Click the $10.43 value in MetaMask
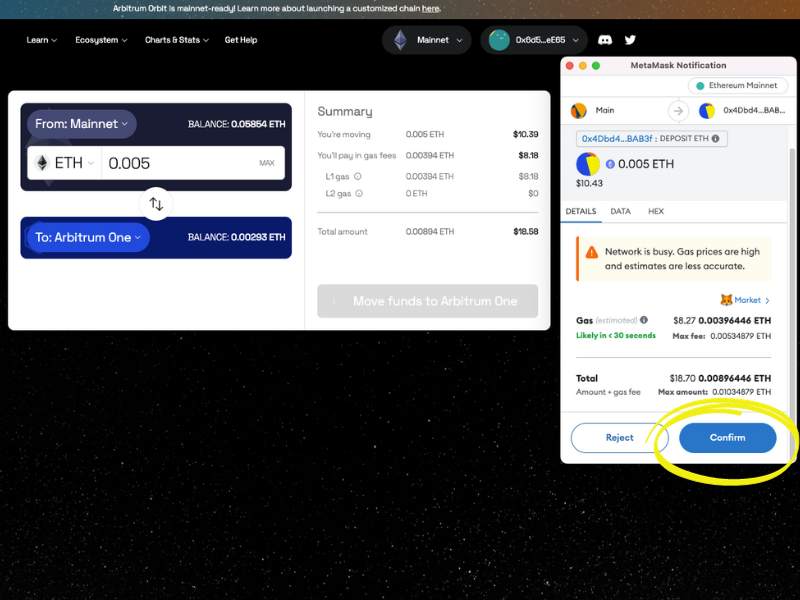 (589, 183)
